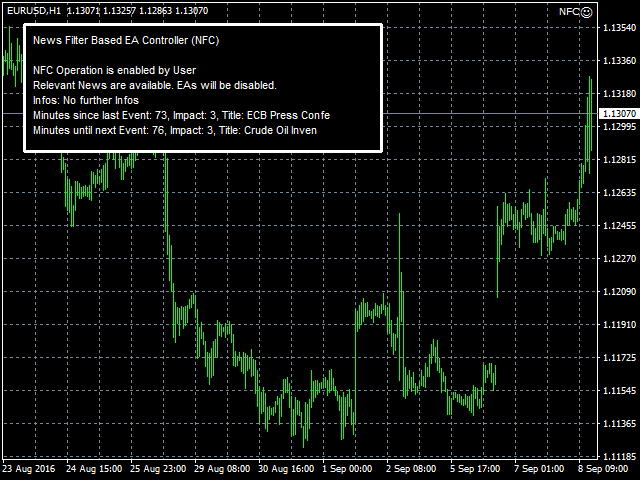Click 'Relevant News are available' line
640x480 pixels.
pyautogui.click(x=155, y=85)
